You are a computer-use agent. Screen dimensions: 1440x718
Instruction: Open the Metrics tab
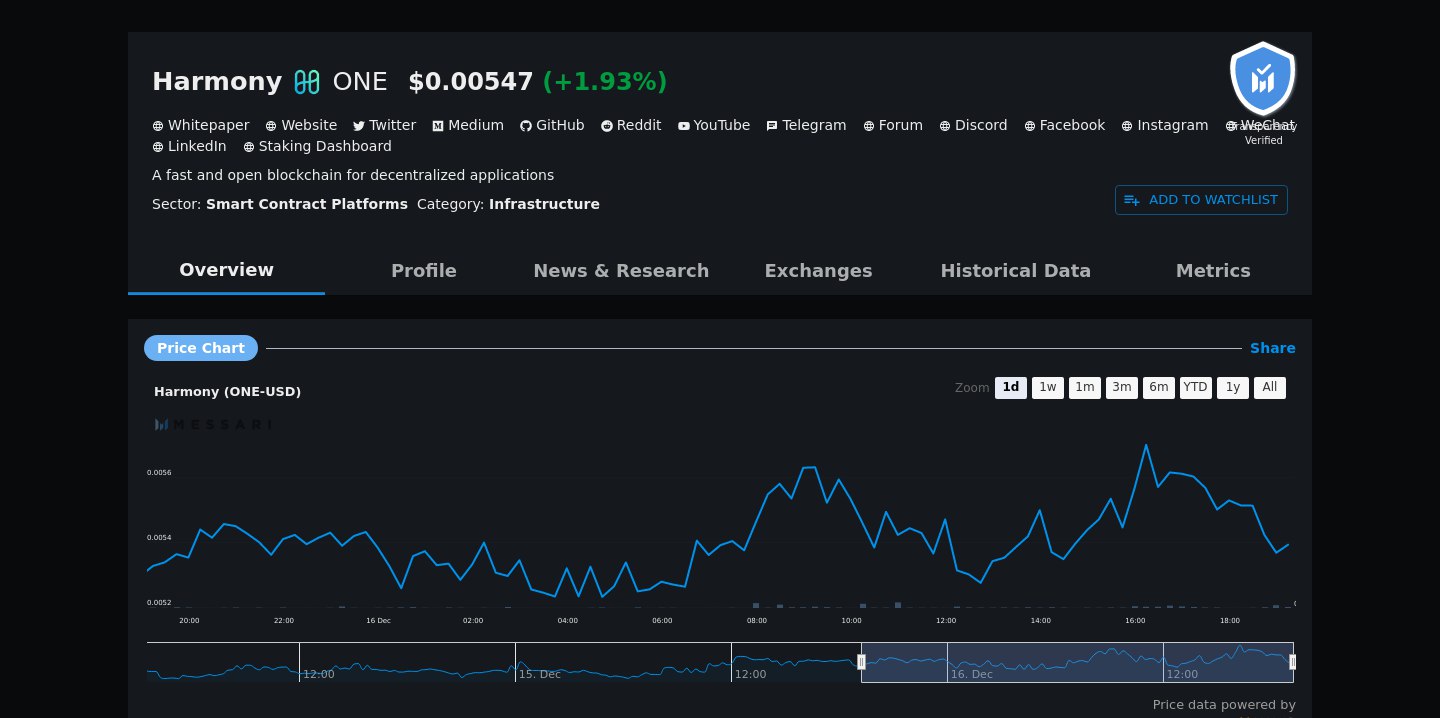coord(1213,271)
